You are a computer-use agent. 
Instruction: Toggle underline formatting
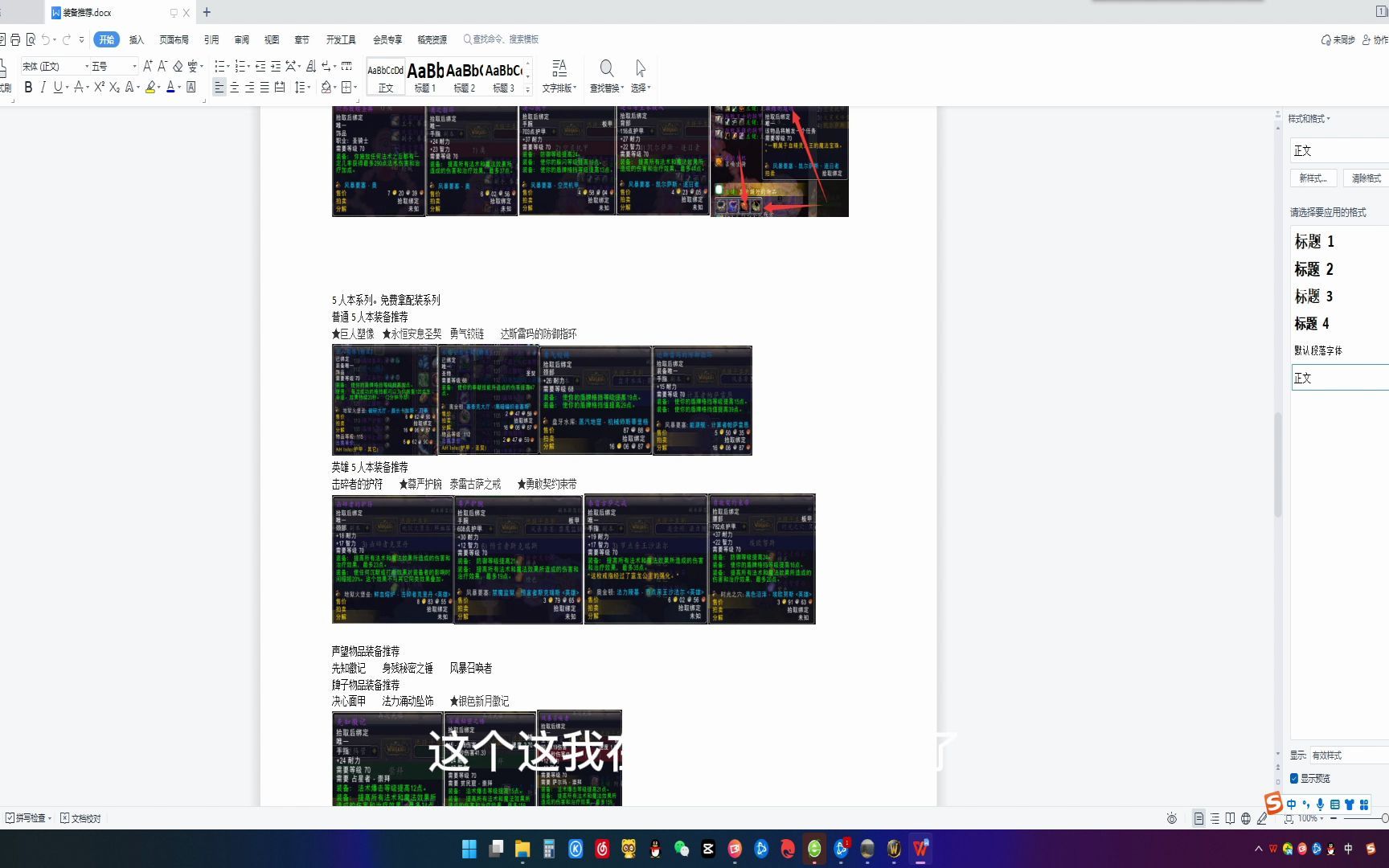point(58,87)
